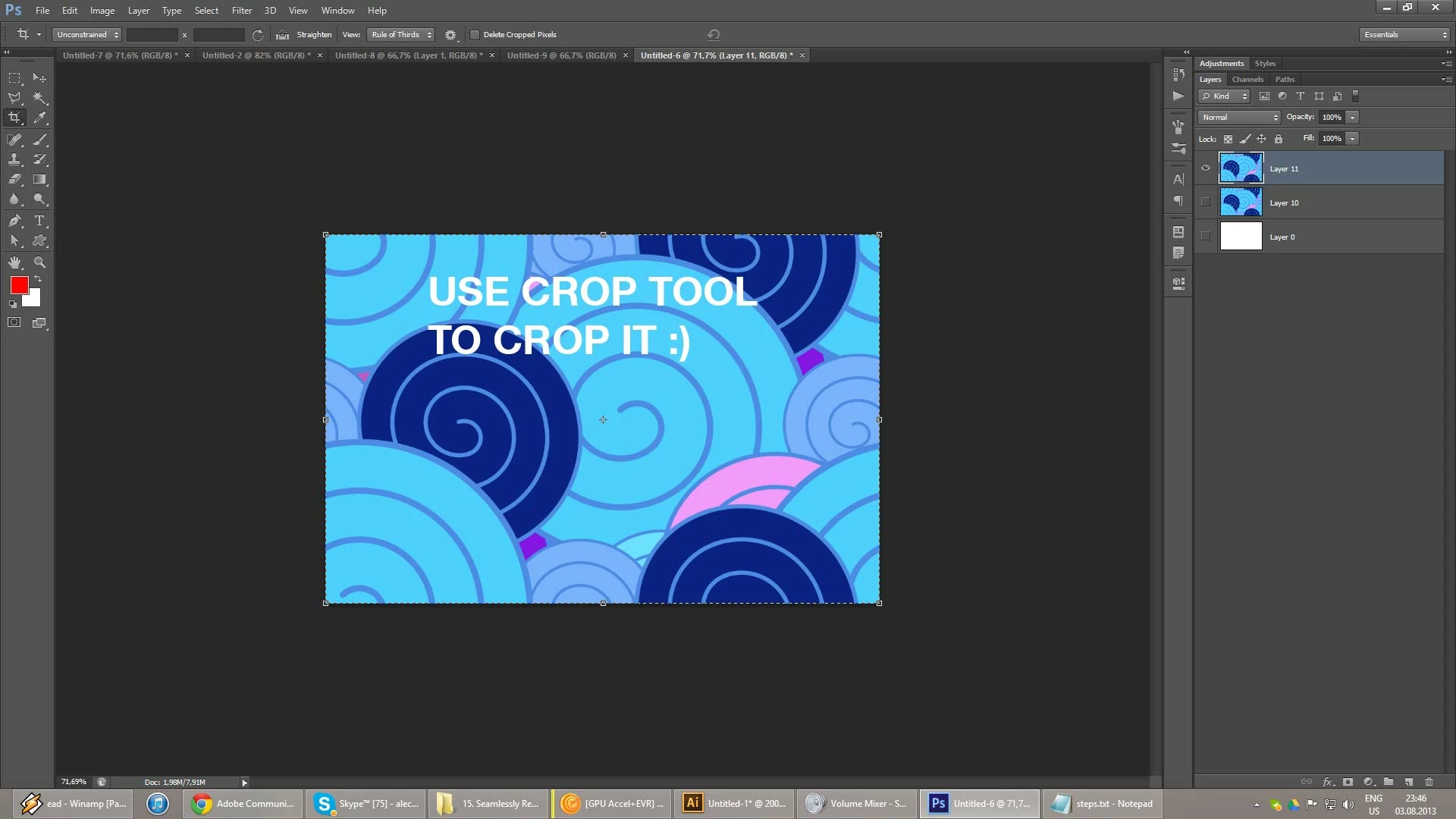Click the delete layer trash icon
Viewport: 1456px width, 819px height.
[x=1429, y=782]
